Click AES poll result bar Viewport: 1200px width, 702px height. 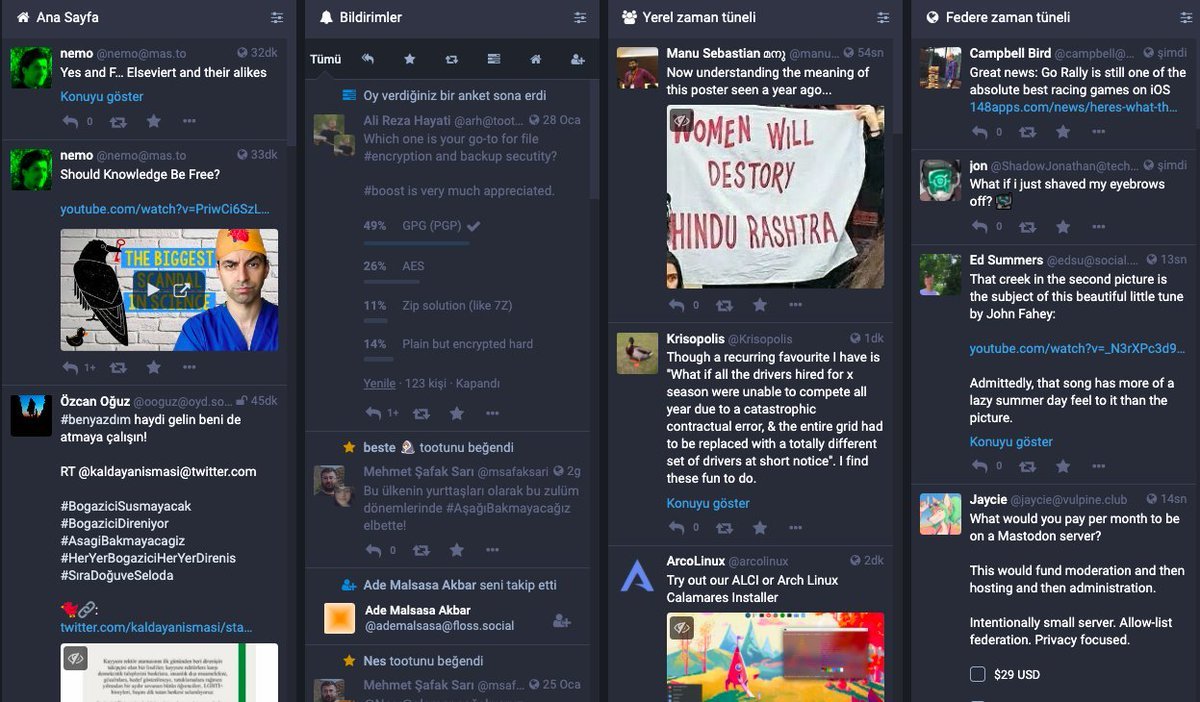(391, 283)
